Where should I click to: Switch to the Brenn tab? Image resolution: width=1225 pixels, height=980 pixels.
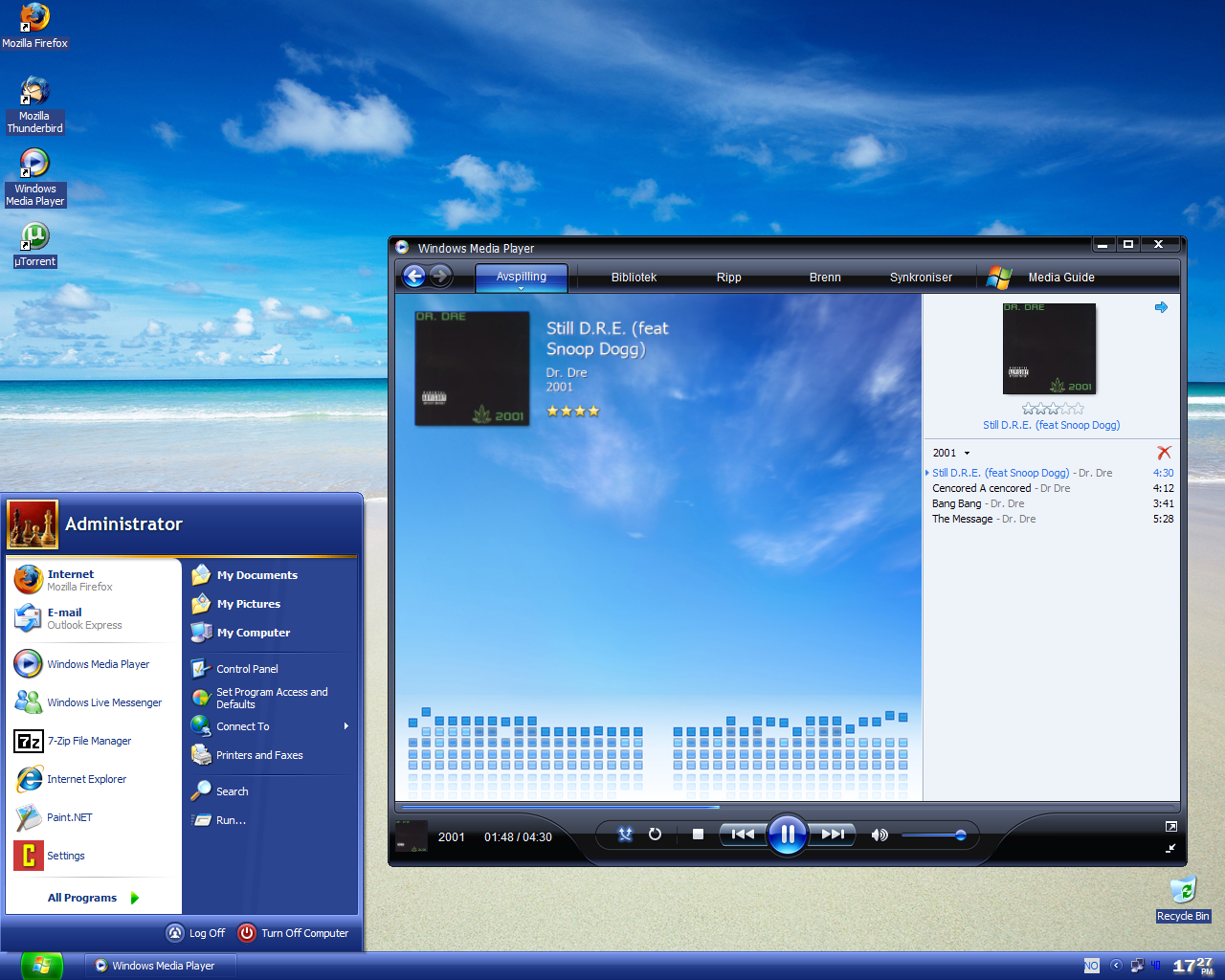(x=825, y=278)
